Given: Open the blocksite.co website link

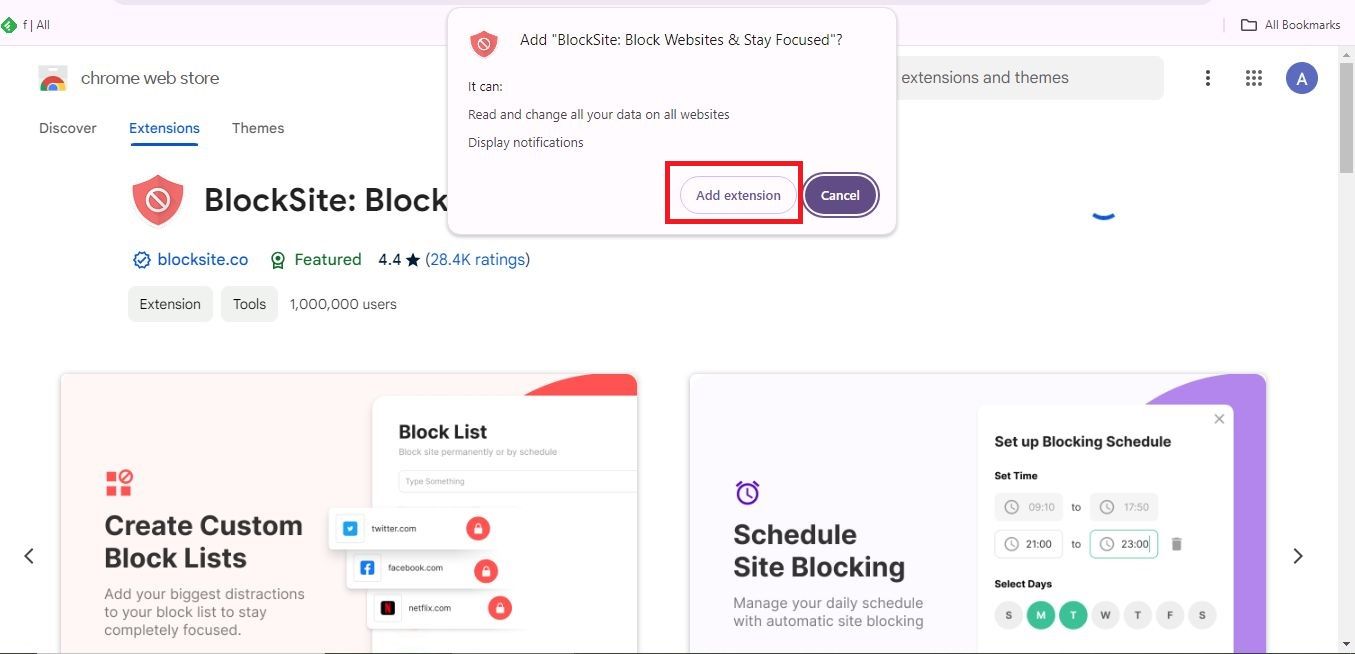Looking at the screenshot, I should pyautogui.click(x=202, y=259).
